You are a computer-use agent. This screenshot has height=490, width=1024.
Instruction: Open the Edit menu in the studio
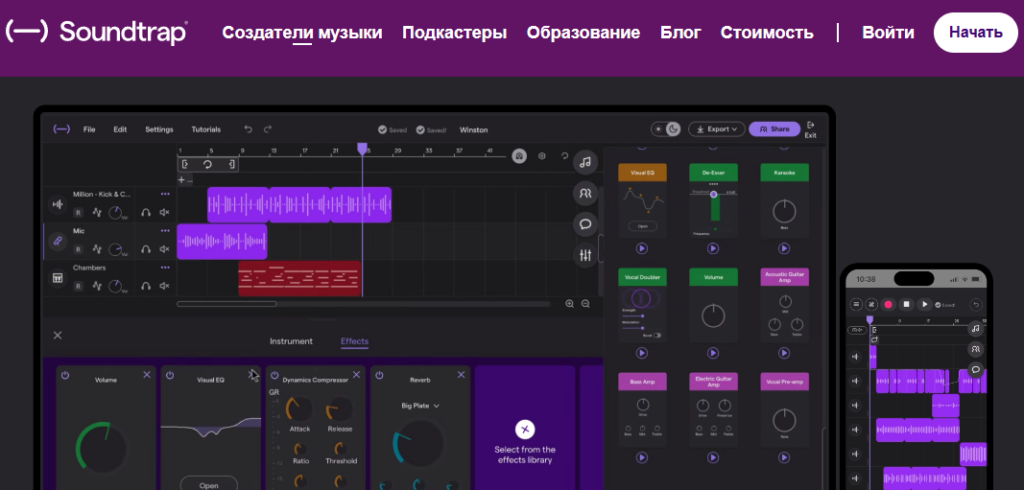pyautogui.click(x=120, y=129)
